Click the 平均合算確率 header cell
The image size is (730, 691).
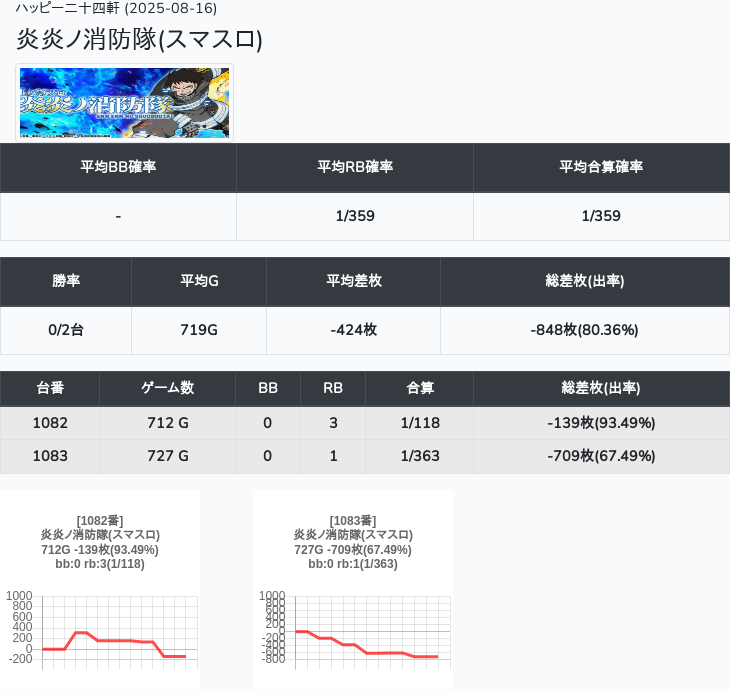[601, 167]
